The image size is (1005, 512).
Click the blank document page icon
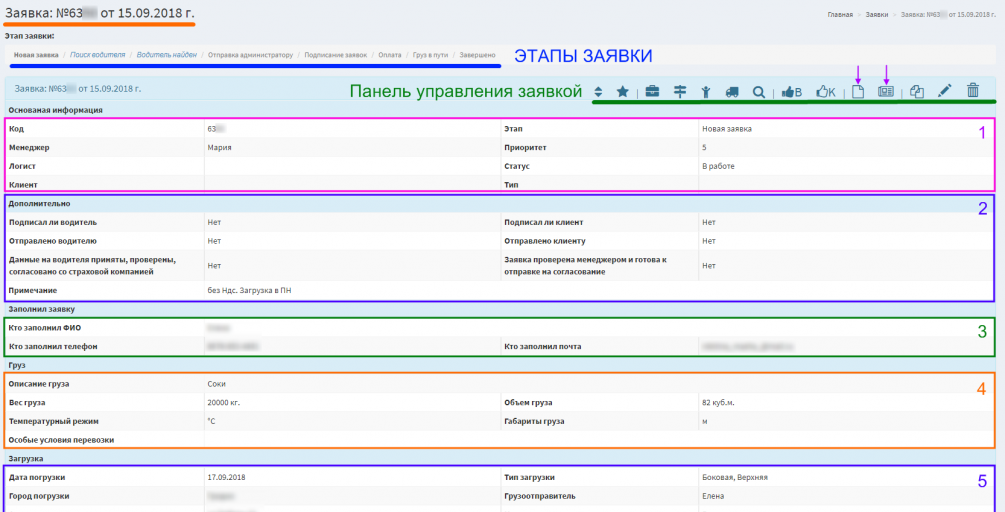tap(858, 92)
